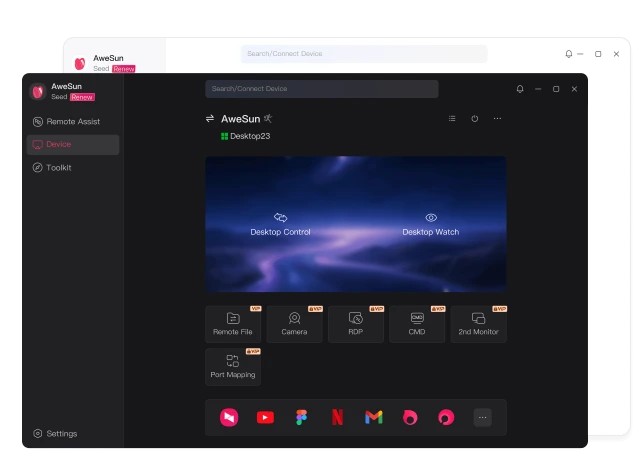Open the Netflix shortcut icon
Viewport: 640px width, 474px height.
click(x=338, y=417)
